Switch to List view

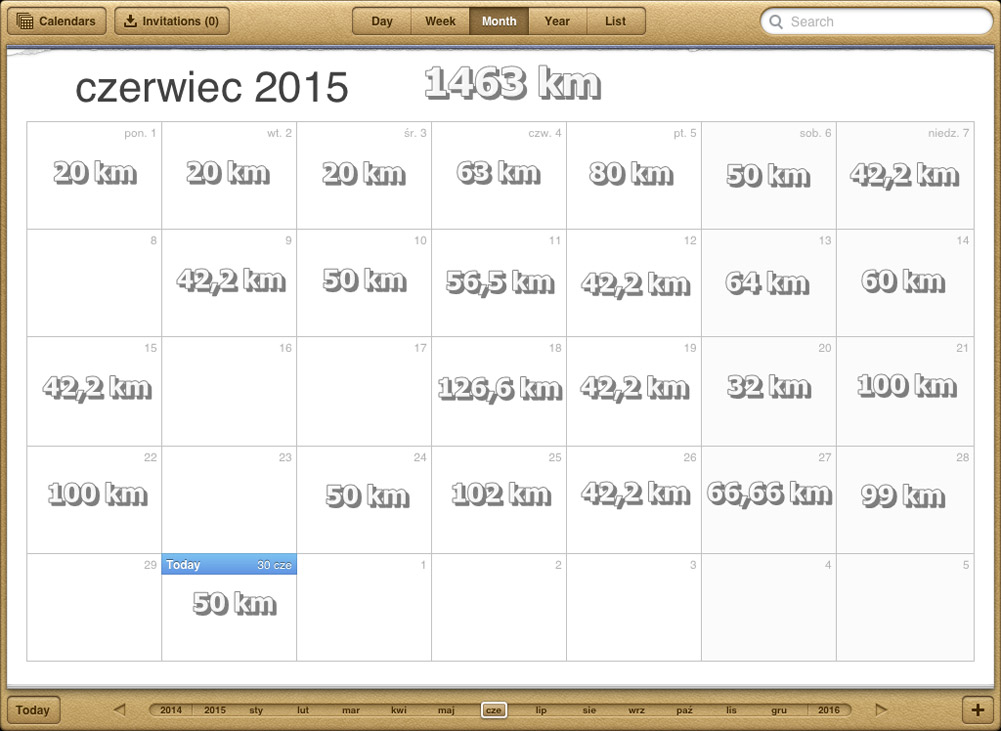tap(615, 21)
